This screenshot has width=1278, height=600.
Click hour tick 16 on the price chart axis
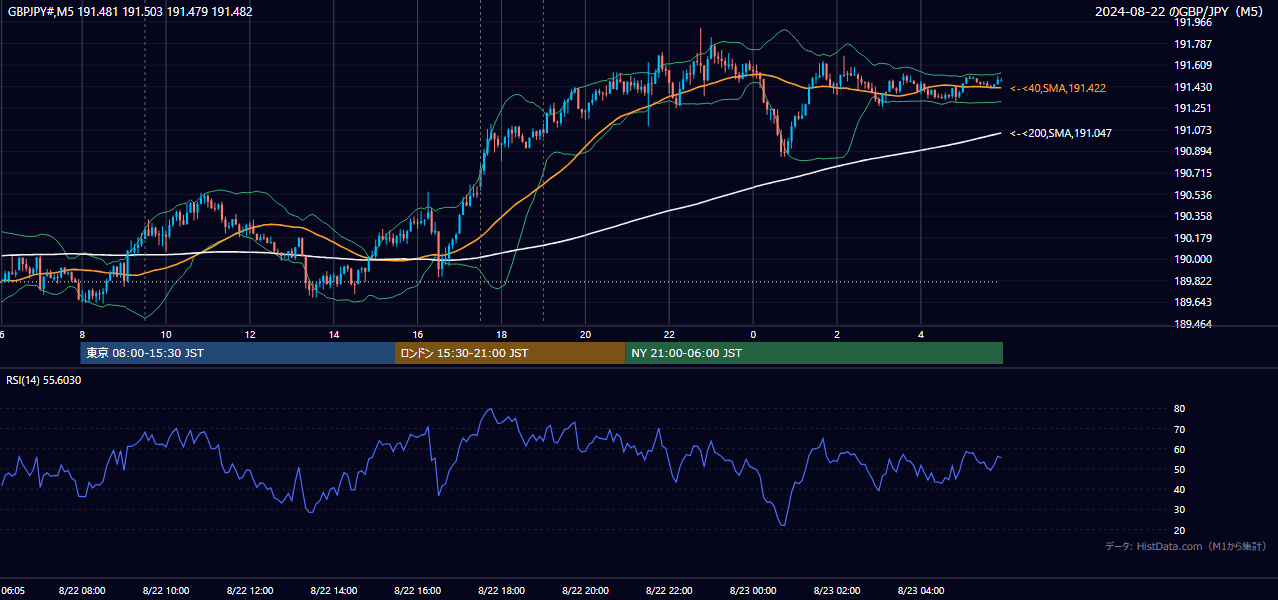[418, 334]
